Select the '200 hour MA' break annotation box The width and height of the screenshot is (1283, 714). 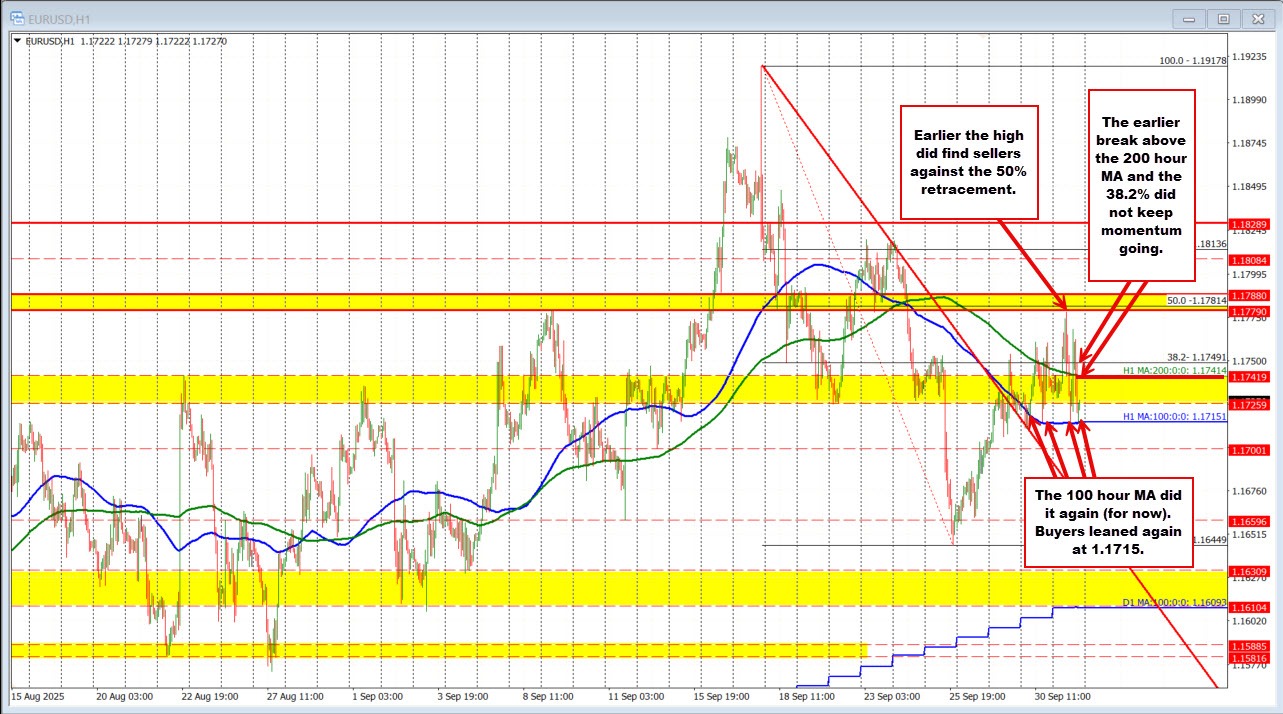1140,184
